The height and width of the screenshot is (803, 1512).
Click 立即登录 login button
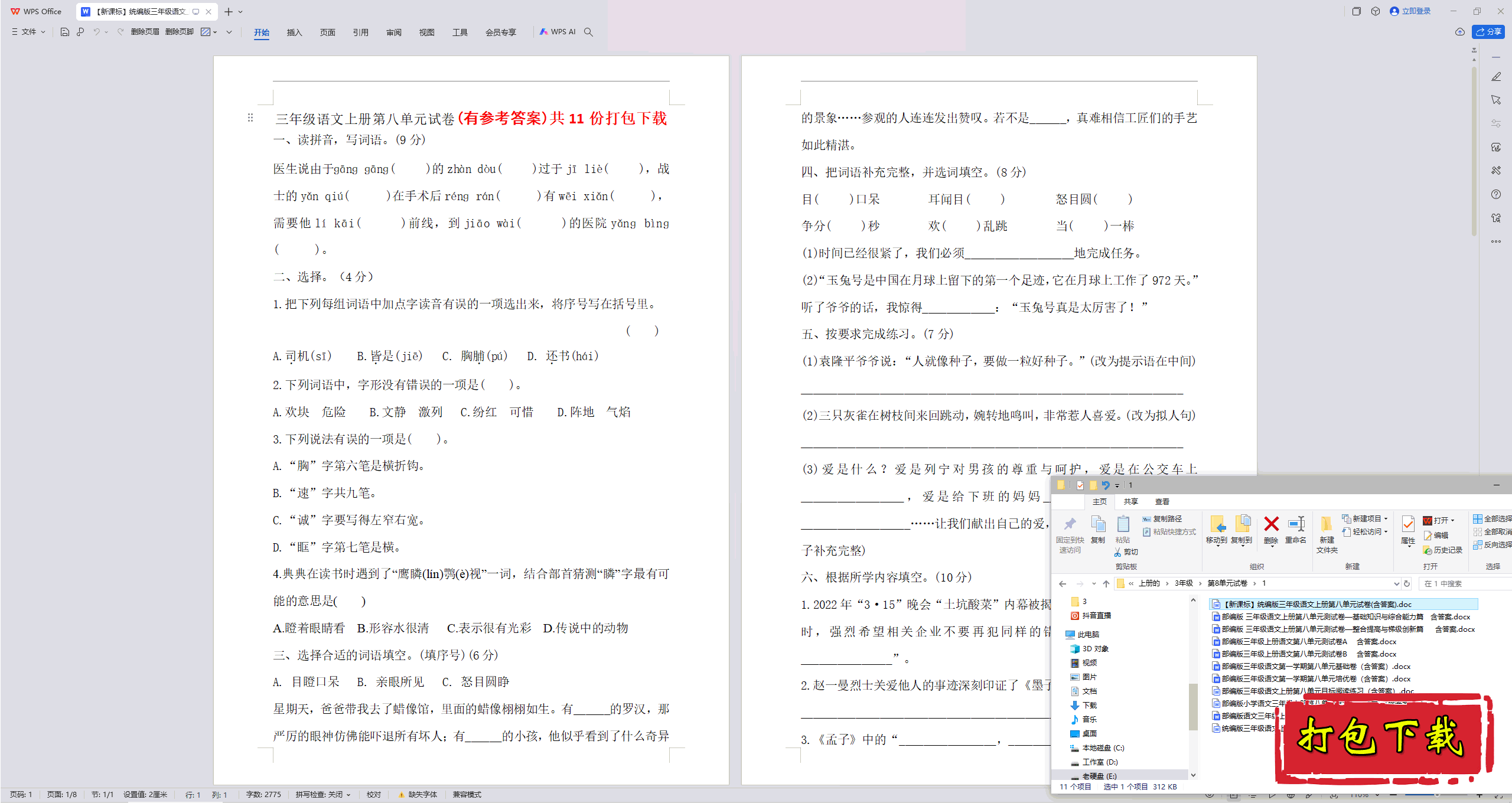pyautogui.click(x=1410, y=11)
